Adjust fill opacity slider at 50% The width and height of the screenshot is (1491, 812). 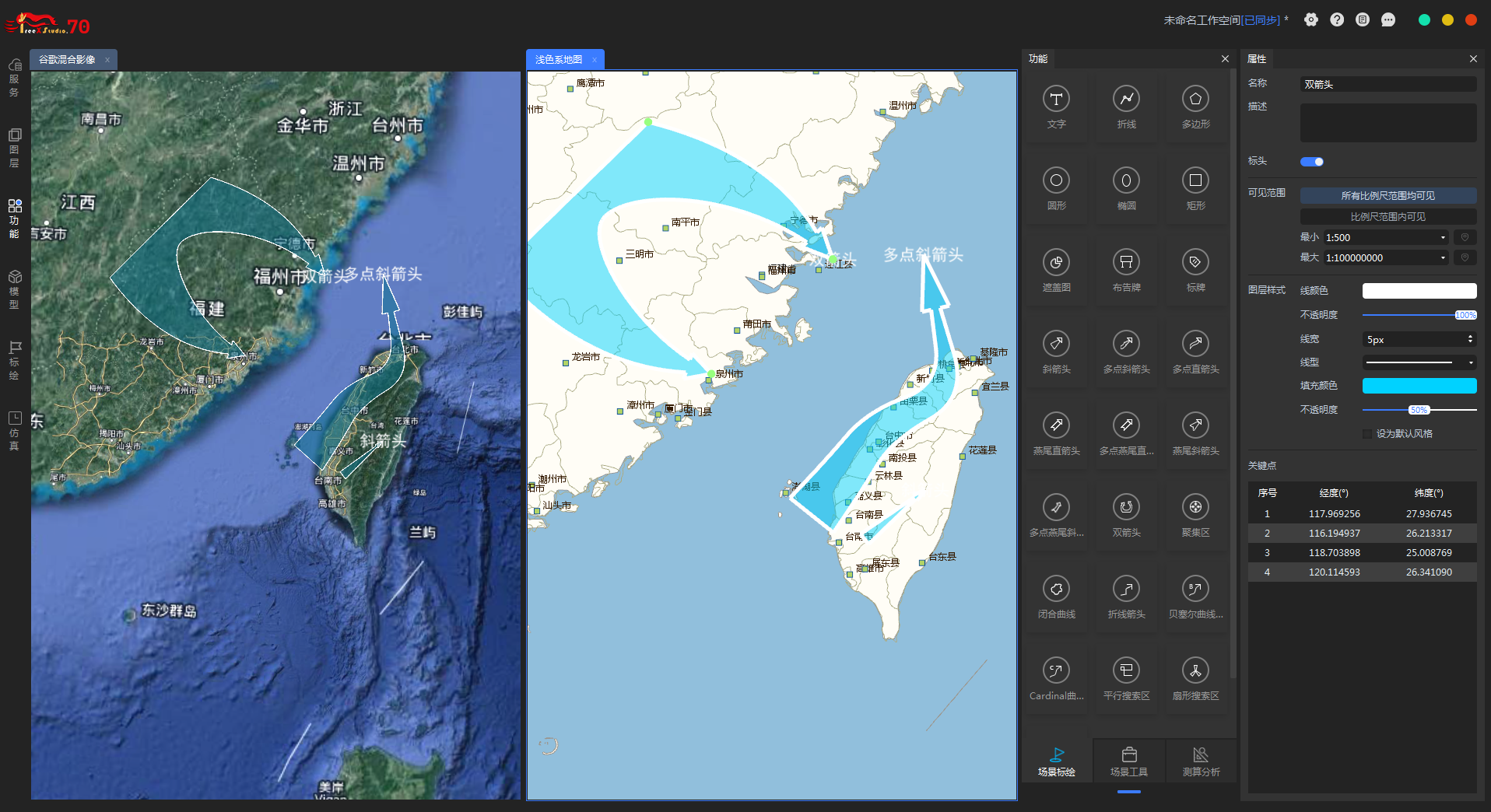point(1419,410)
